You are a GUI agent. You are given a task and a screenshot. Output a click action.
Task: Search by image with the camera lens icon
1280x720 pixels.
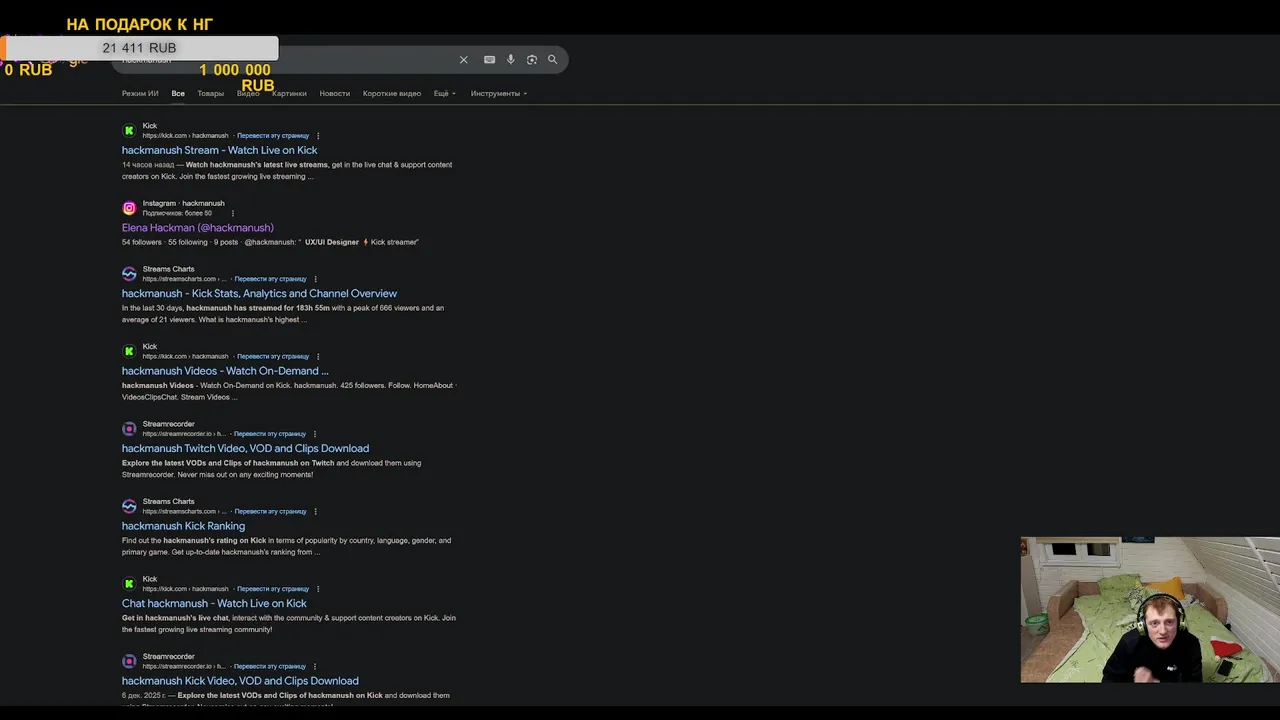click(x=532, y=60)
